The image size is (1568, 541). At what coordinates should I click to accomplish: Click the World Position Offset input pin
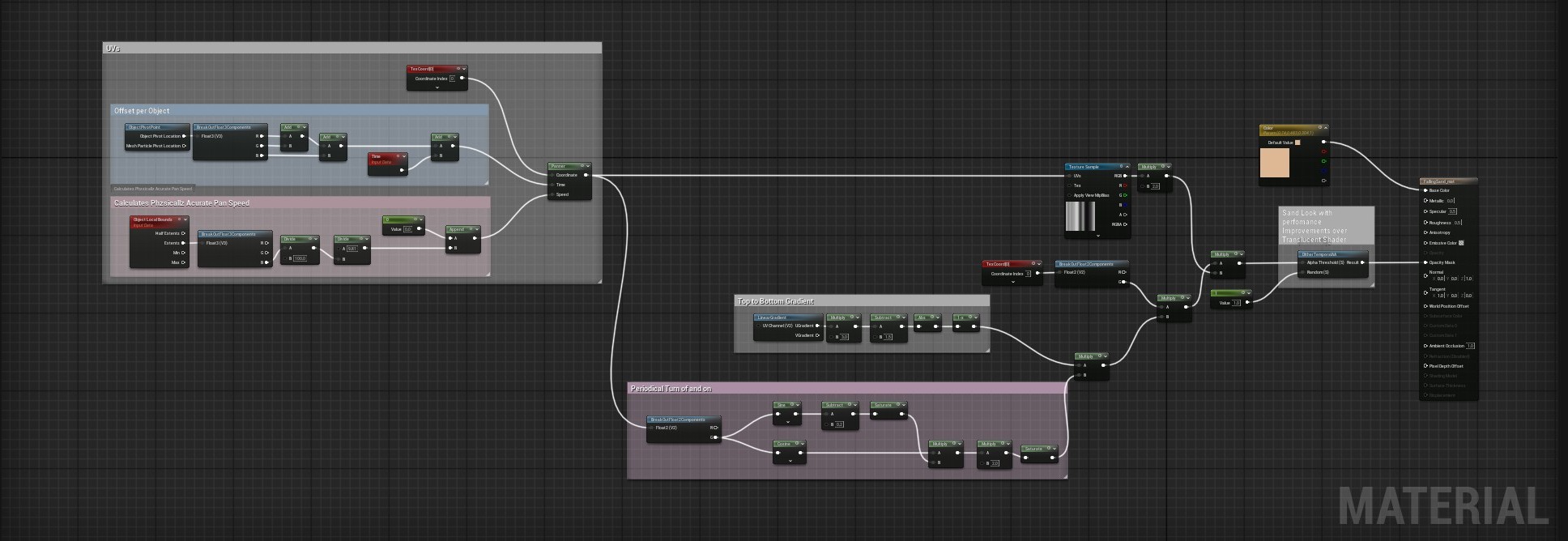pyautogui.click(x=1425, y=306)
